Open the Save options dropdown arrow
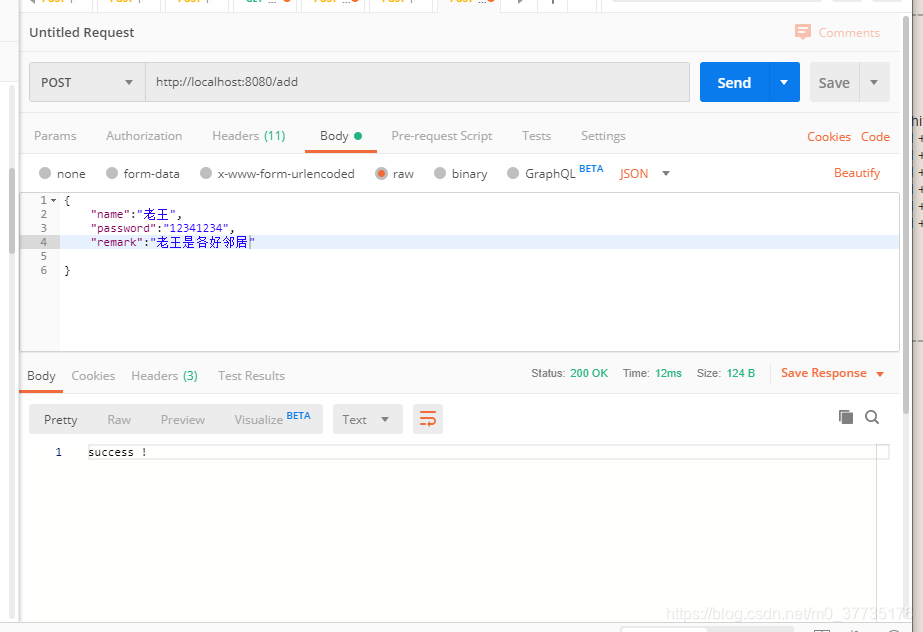923x632 pixels. pyautogui.click(x=874, y=82)
